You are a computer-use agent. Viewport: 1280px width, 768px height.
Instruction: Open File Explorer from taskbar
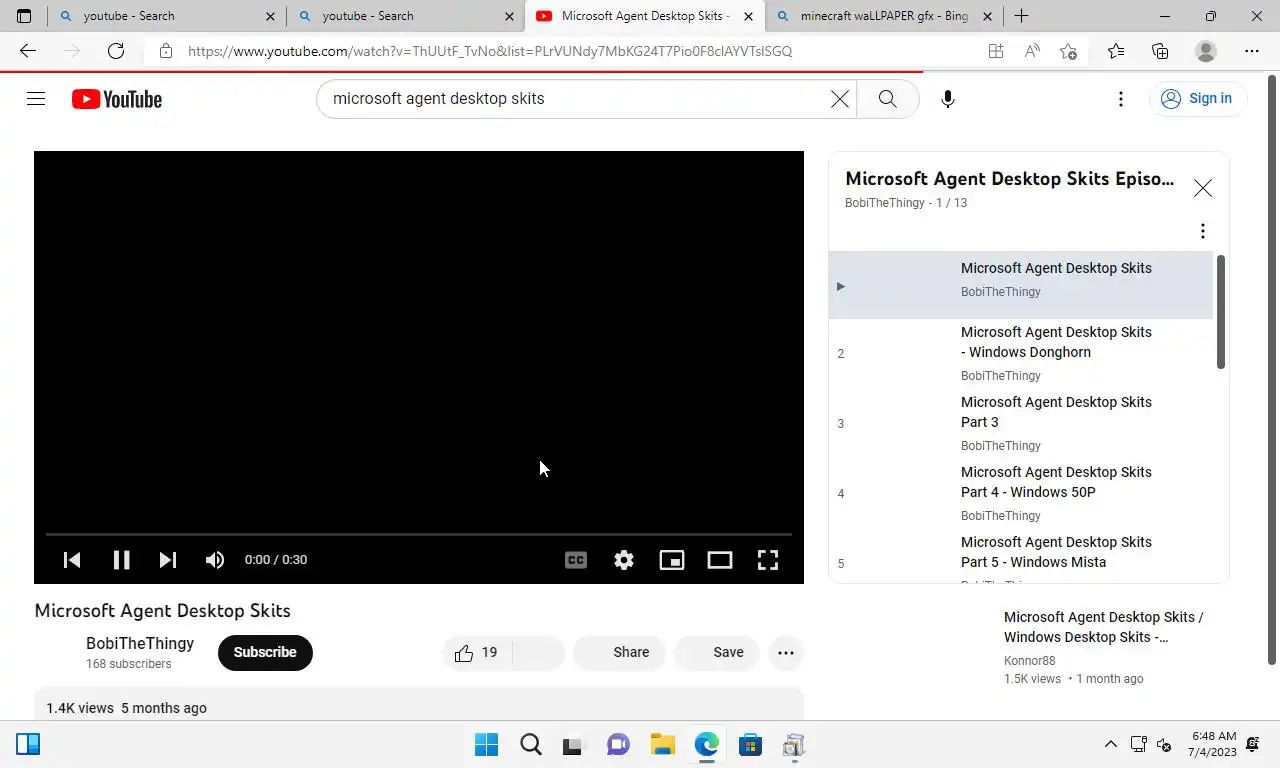coord(662,745)
